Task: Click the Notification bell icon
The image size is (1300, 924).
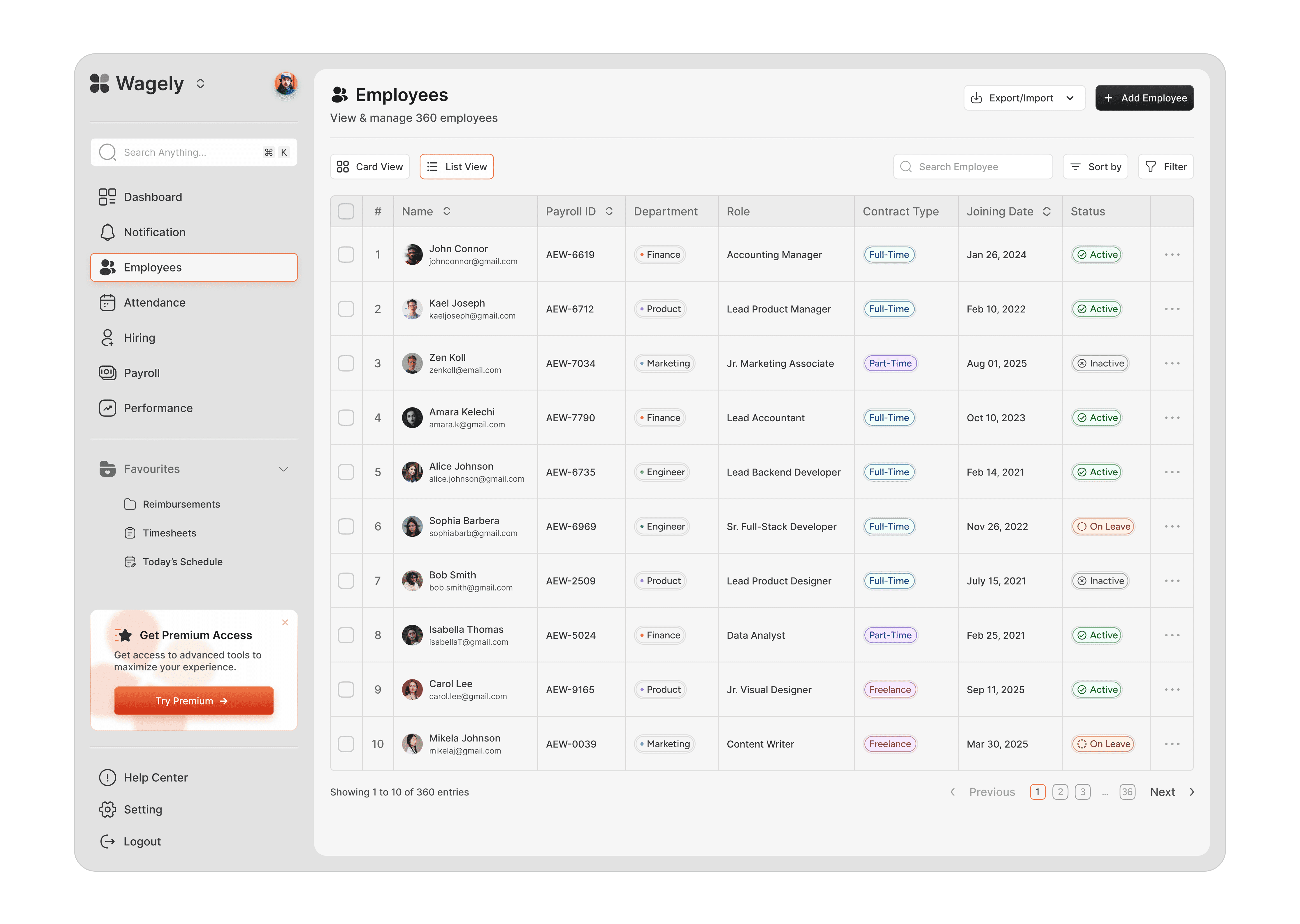Action: 107,232
